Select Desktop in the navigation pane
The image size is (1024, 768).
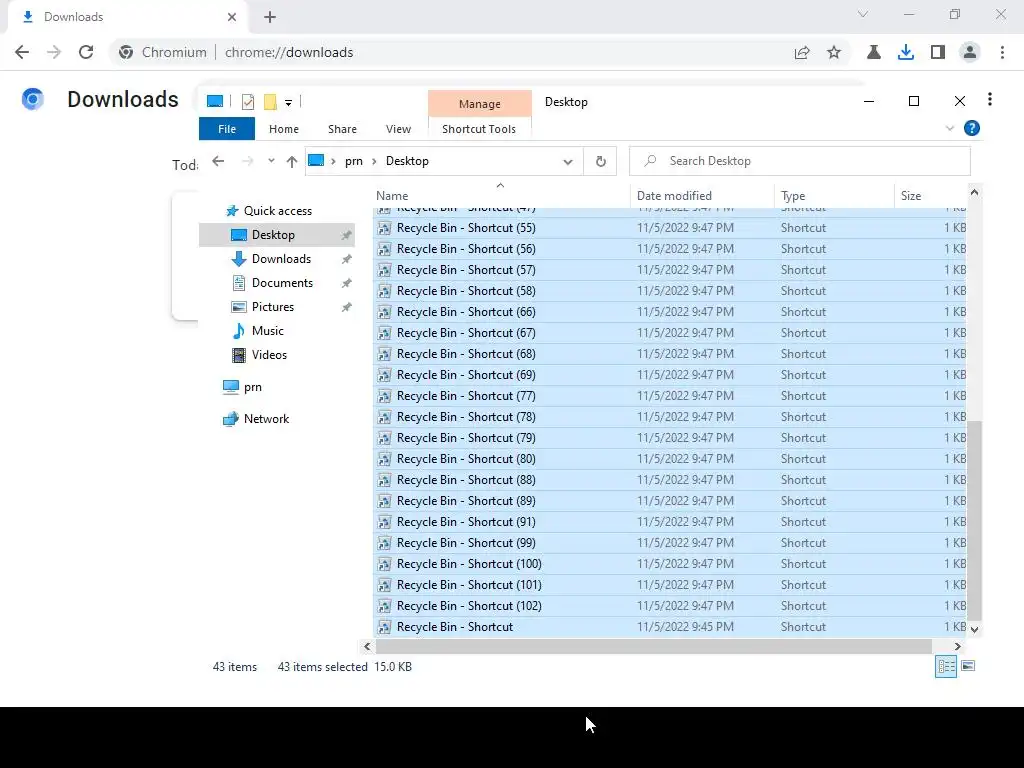coord(277,234)
